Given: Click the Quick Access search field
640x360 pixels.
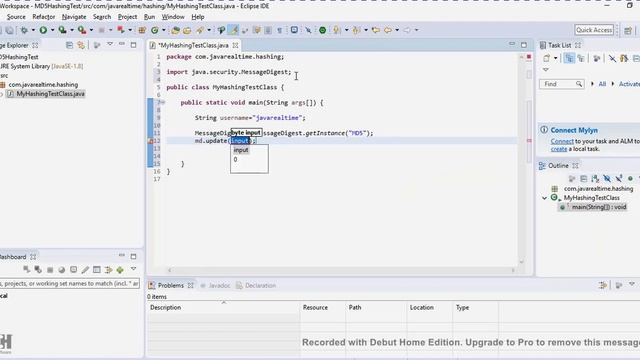Looking at the screenshot, I should 594,30.
